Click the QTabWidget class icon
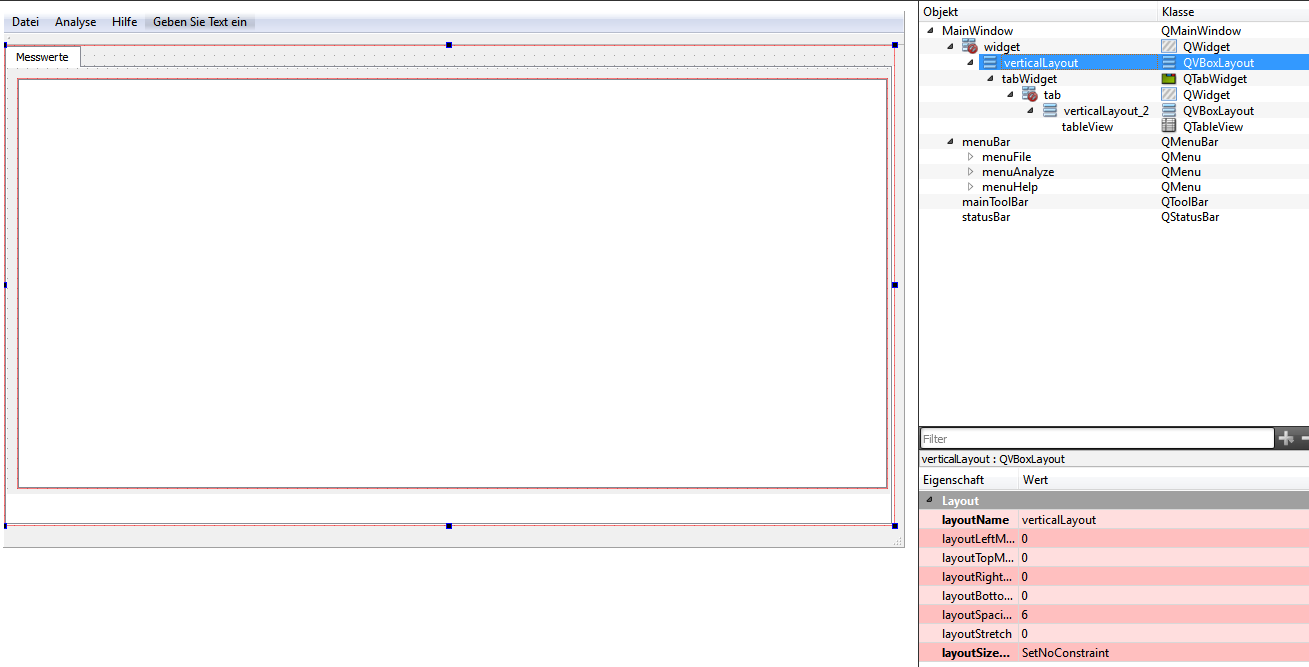This screenshot has width=1309, height=667. [1168, 79]
